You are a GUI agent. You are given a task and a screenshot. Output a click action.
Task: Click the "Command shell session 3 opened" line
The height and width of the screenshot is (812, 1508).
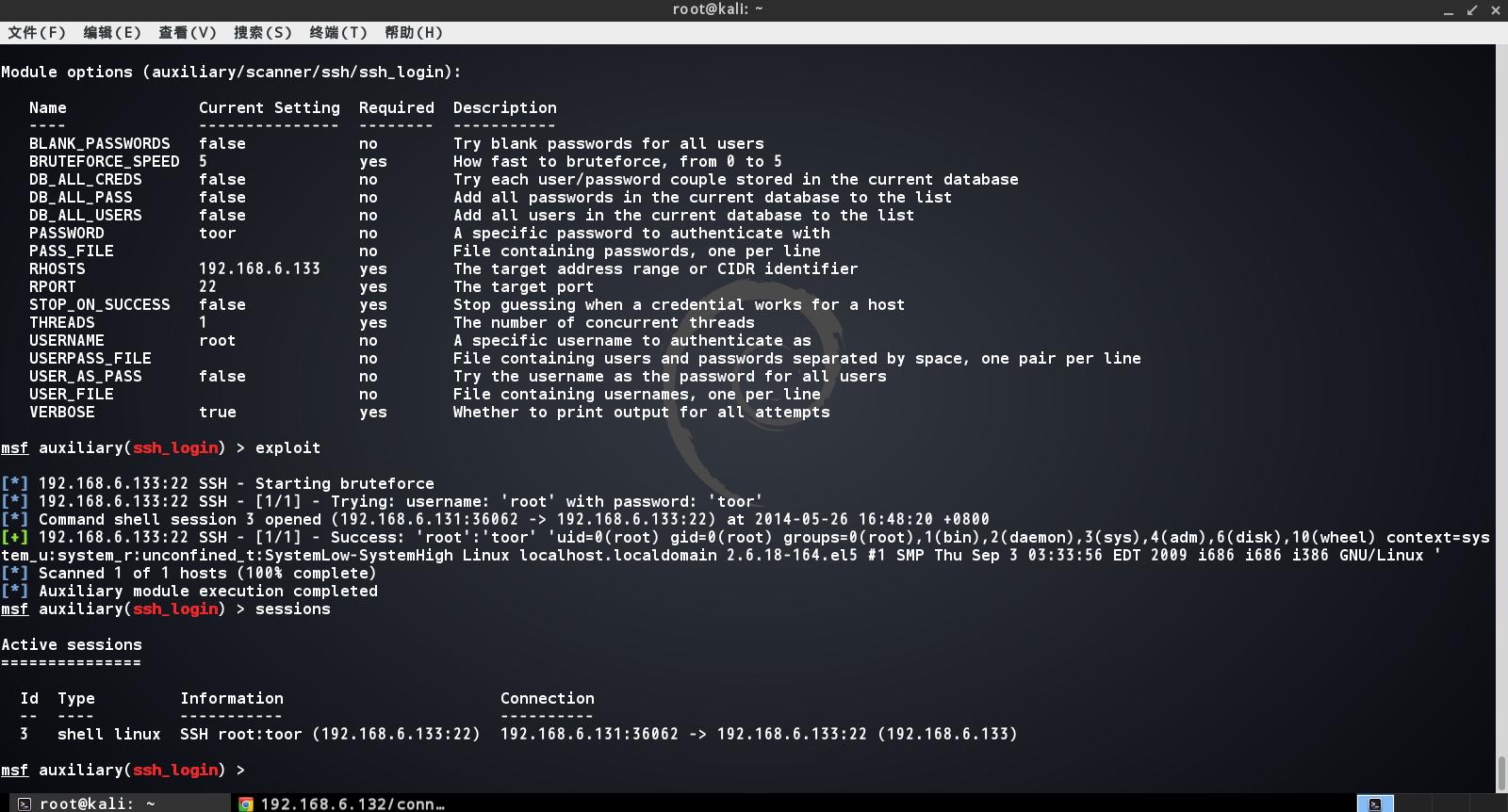coord(496,520)
